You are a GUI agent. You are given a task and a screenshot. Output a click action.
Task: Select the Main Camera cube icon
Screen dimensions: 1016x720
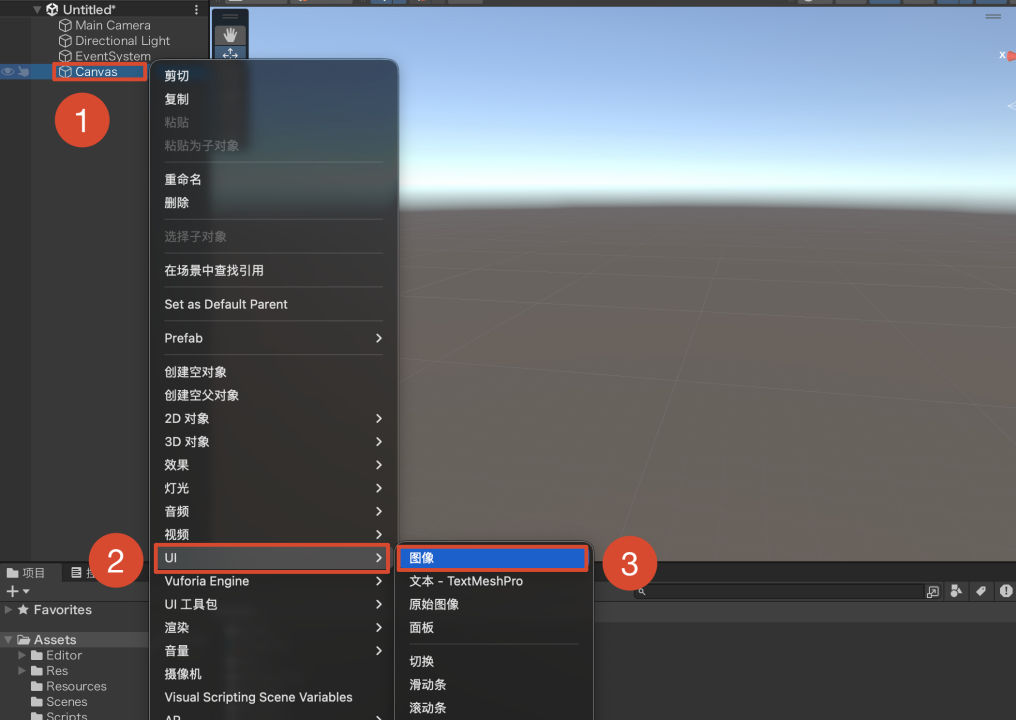coord(65,25)
